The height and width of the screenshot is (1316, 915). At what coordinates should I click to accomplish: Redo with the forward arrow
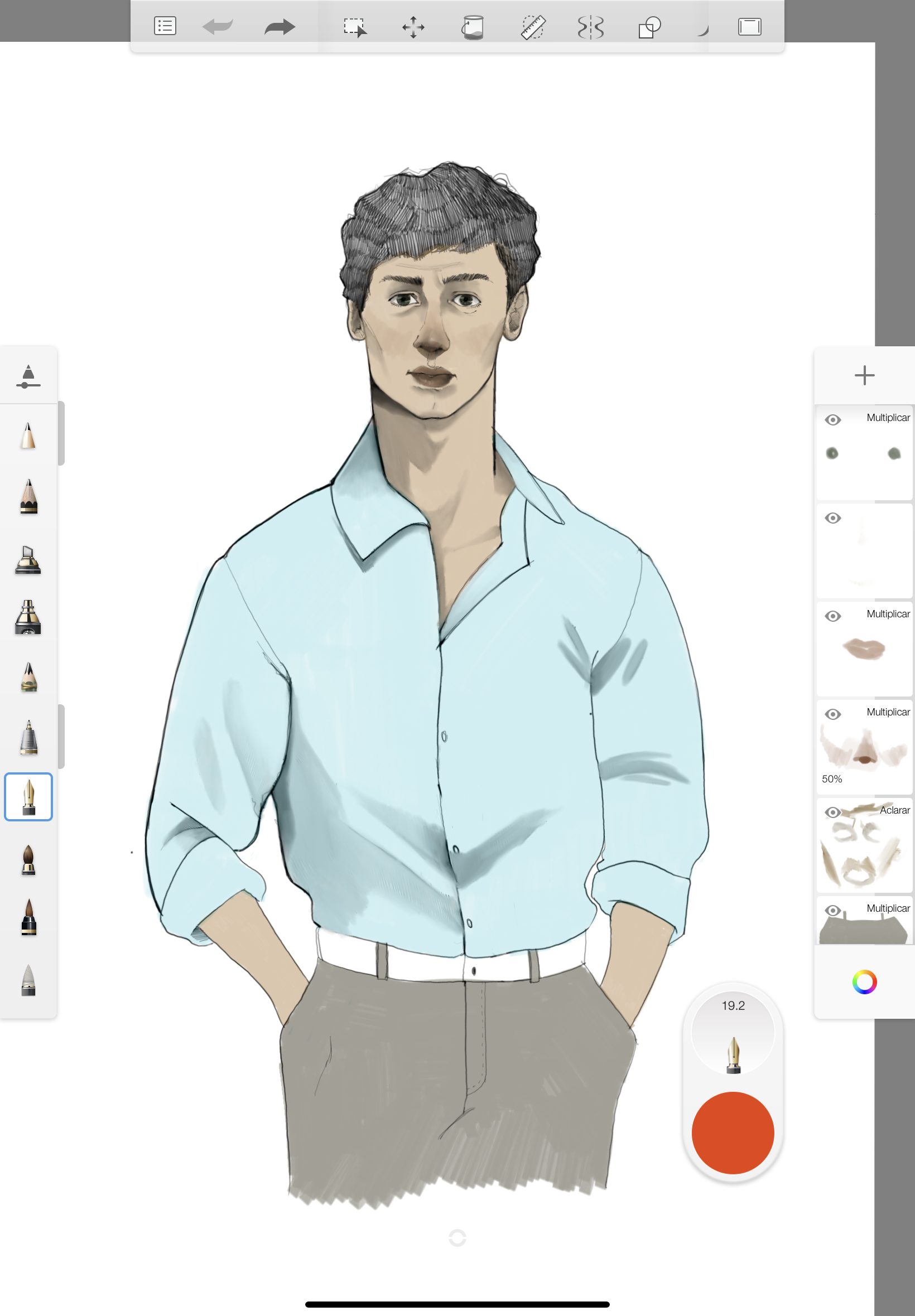point(280,26)
